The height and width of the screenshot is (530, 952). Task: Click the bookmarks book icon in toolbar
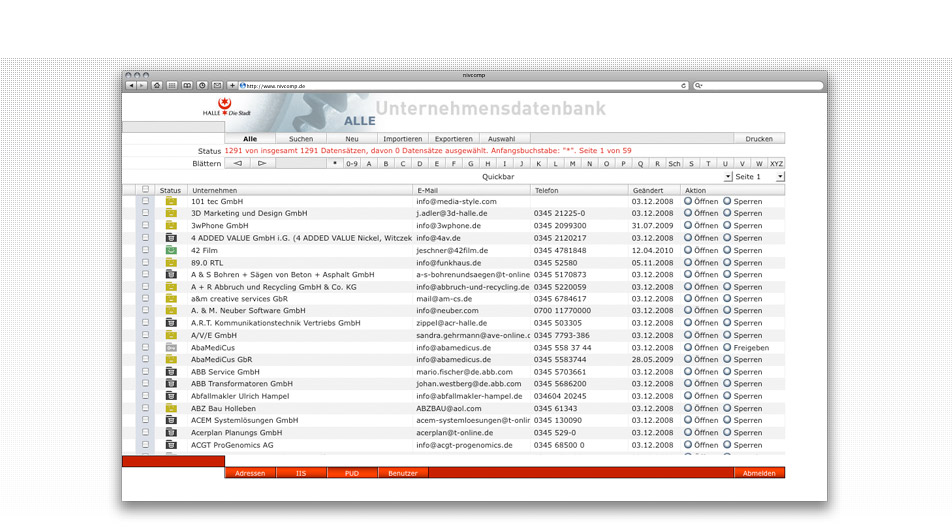click(187, 86)
